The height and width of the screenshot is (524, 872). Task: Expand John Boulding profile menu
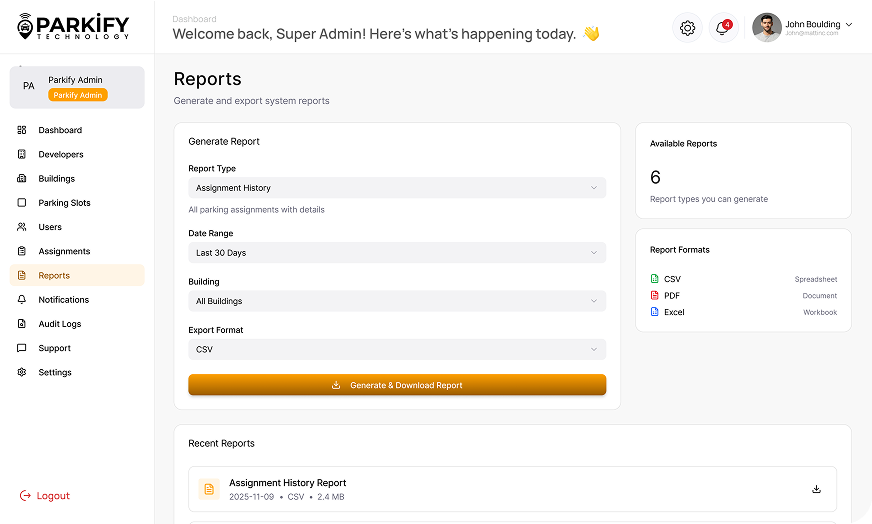(849, 24)
